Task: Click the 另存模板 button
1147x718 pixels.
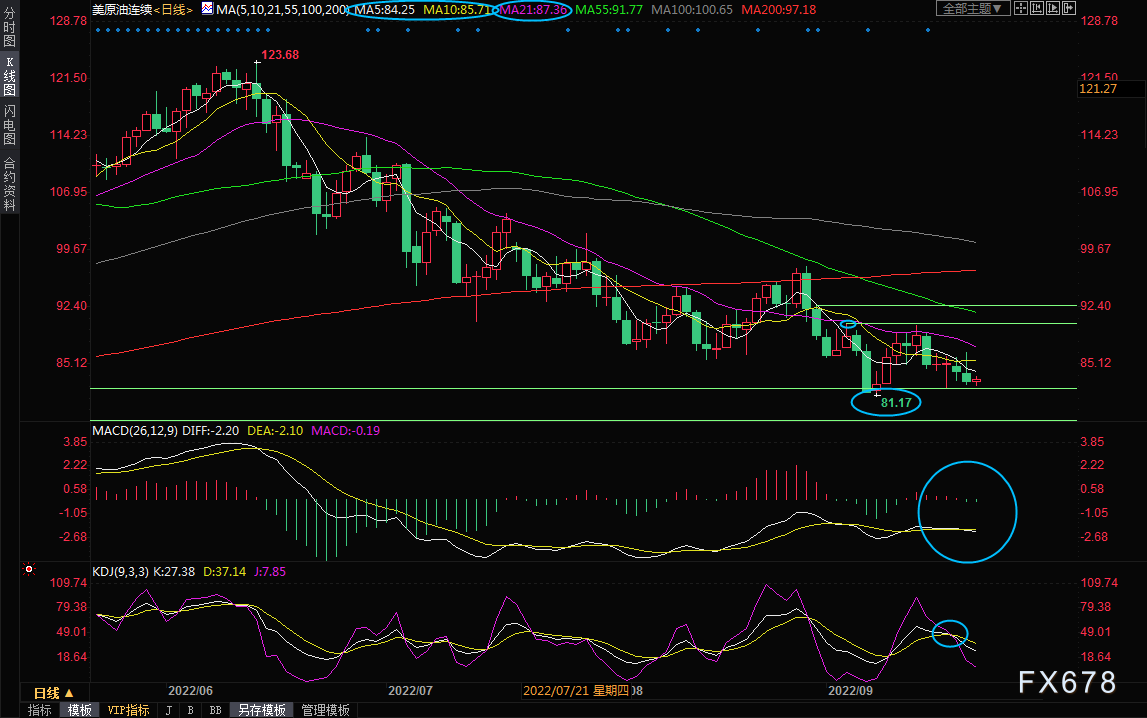Action: pyautogui.click(x=262, y=710)
